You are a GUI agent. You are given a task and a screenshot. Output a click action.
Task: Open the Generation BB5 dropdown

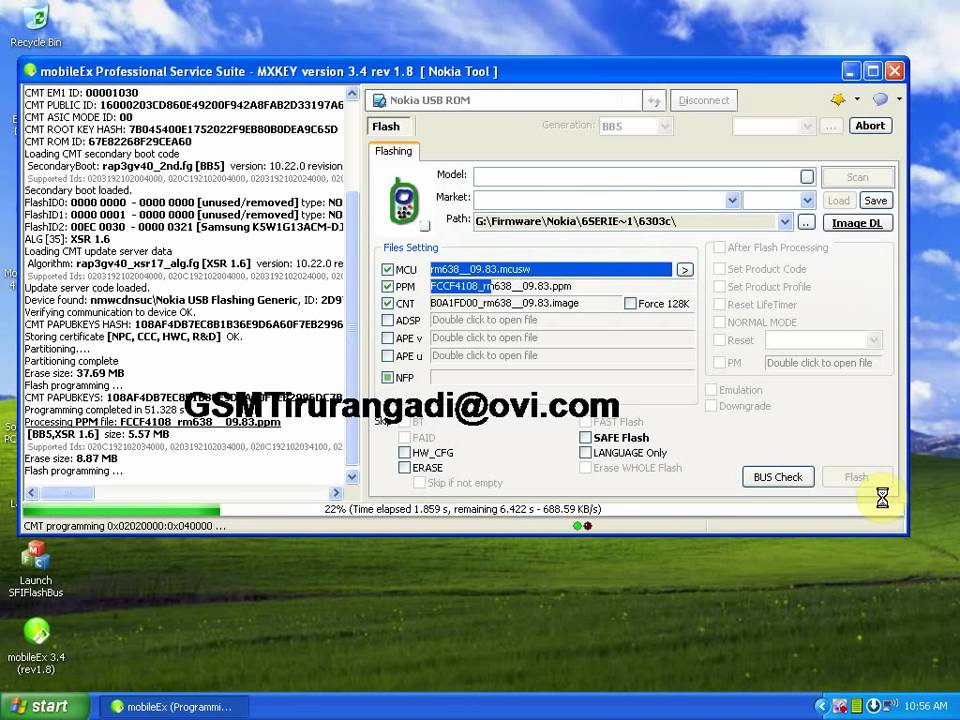664,126
